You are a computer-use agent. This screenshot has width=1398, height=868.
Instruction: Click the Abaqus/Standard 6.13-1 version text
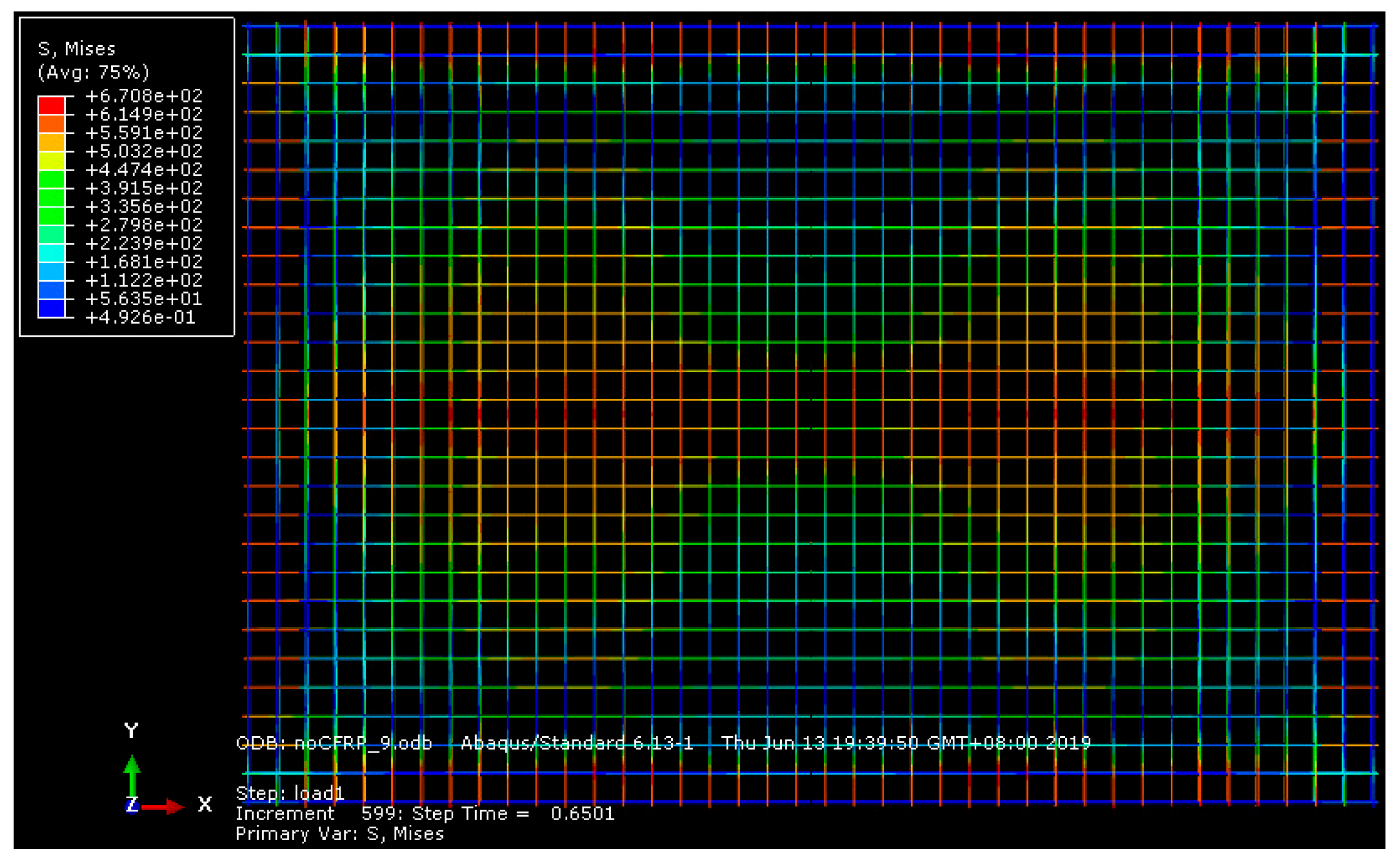pos(577,743)
